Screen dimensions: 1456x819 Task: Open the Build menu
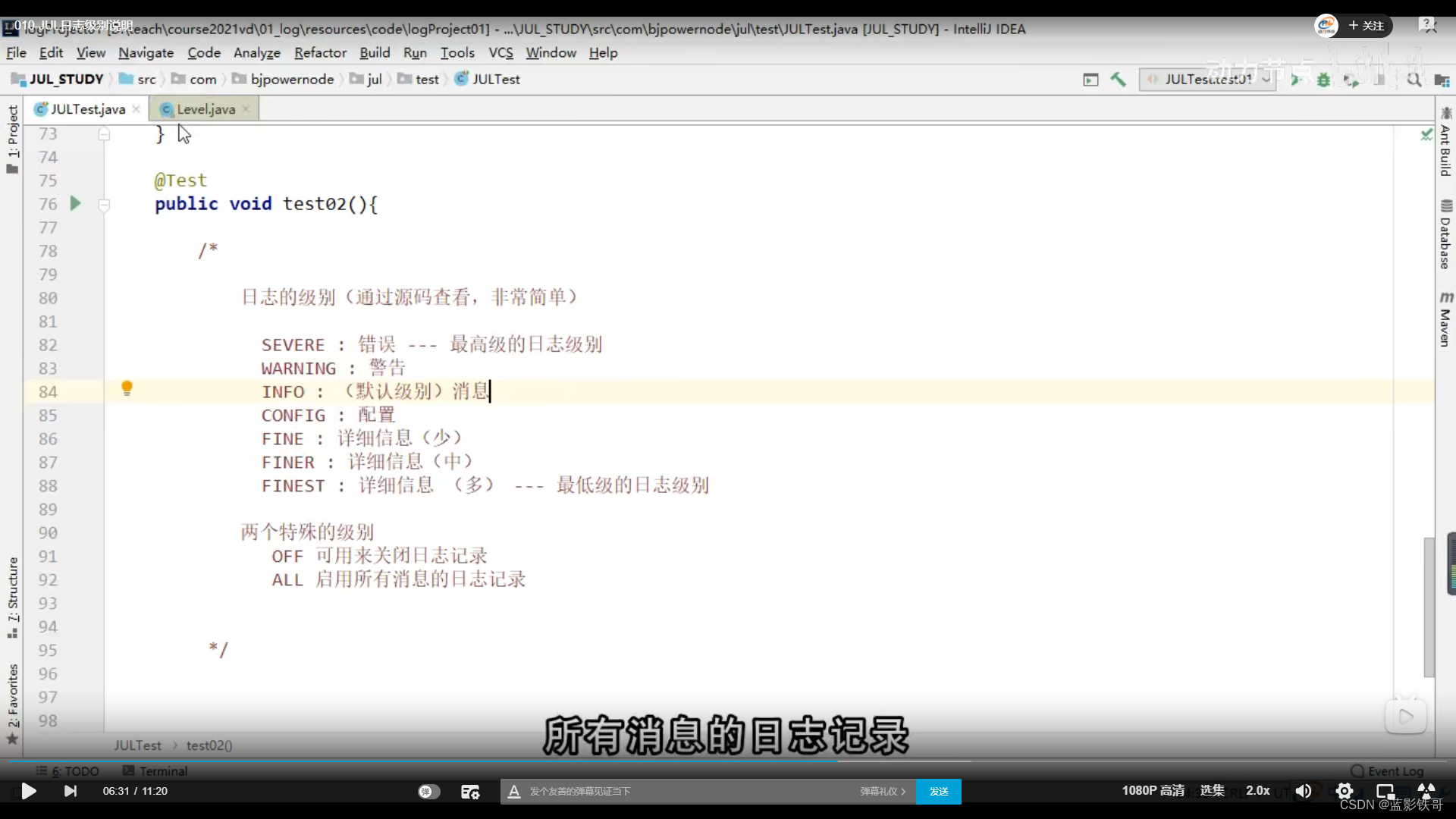pos(375,52)
